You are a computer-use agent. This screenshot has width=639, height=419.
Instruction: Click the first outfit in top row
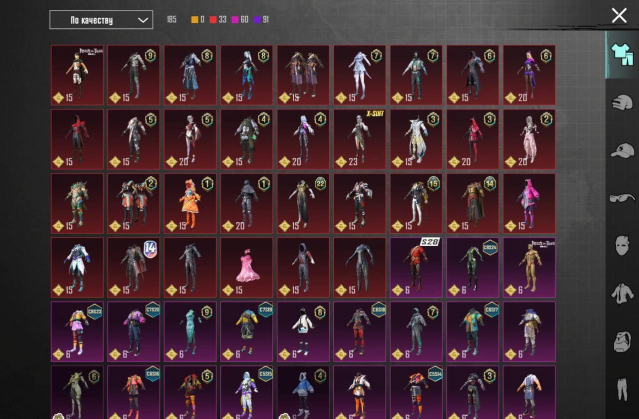77,74
